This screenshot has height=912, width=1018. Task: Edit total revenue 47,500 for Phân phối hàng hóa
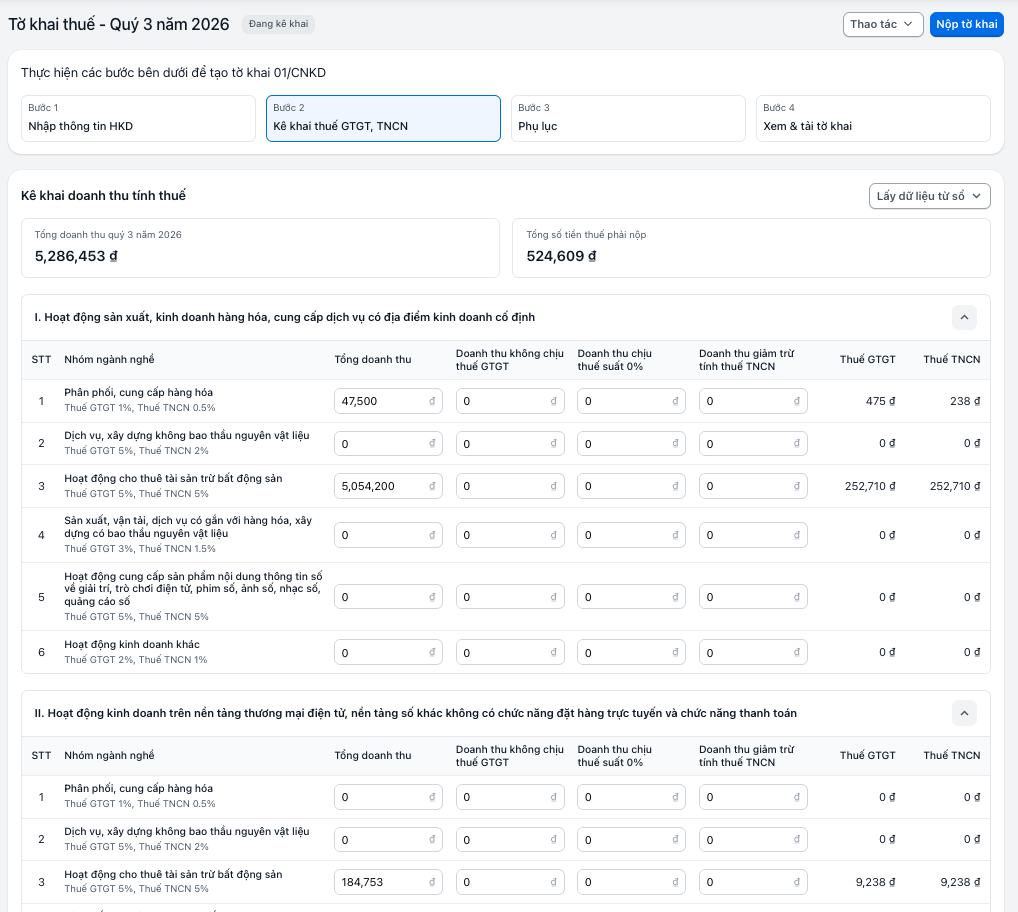pyautogui.click(x=388, y=401)
